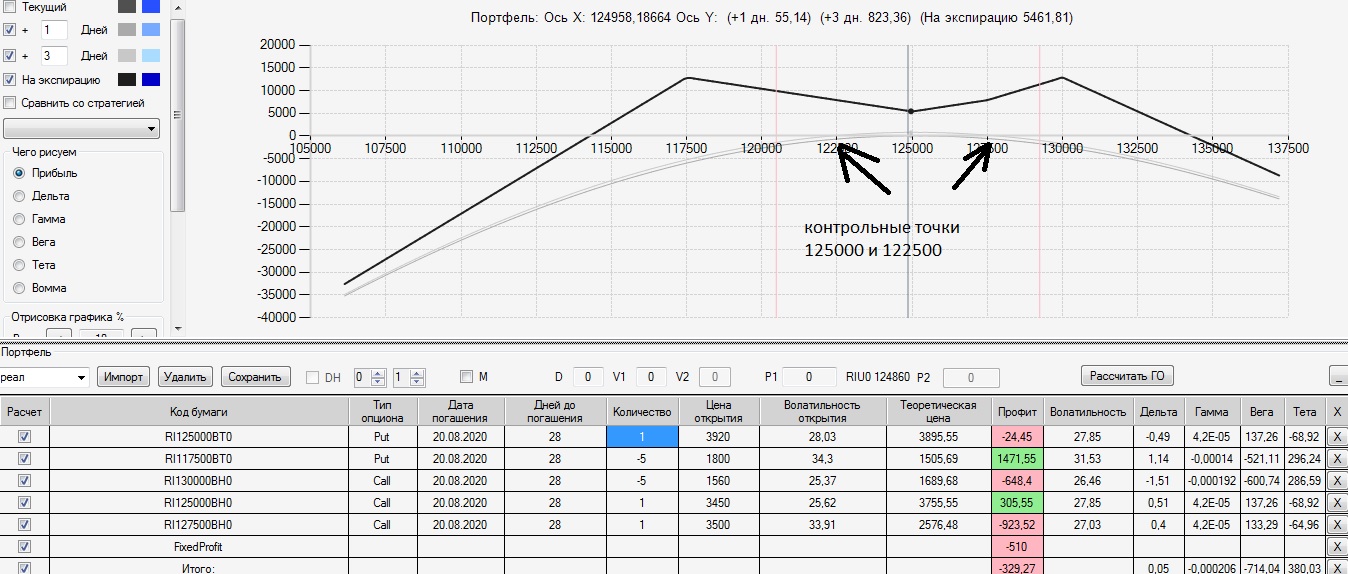
Task: Select the Прибыль radio button
Action: pyautogui.click(x=19, y=173)
